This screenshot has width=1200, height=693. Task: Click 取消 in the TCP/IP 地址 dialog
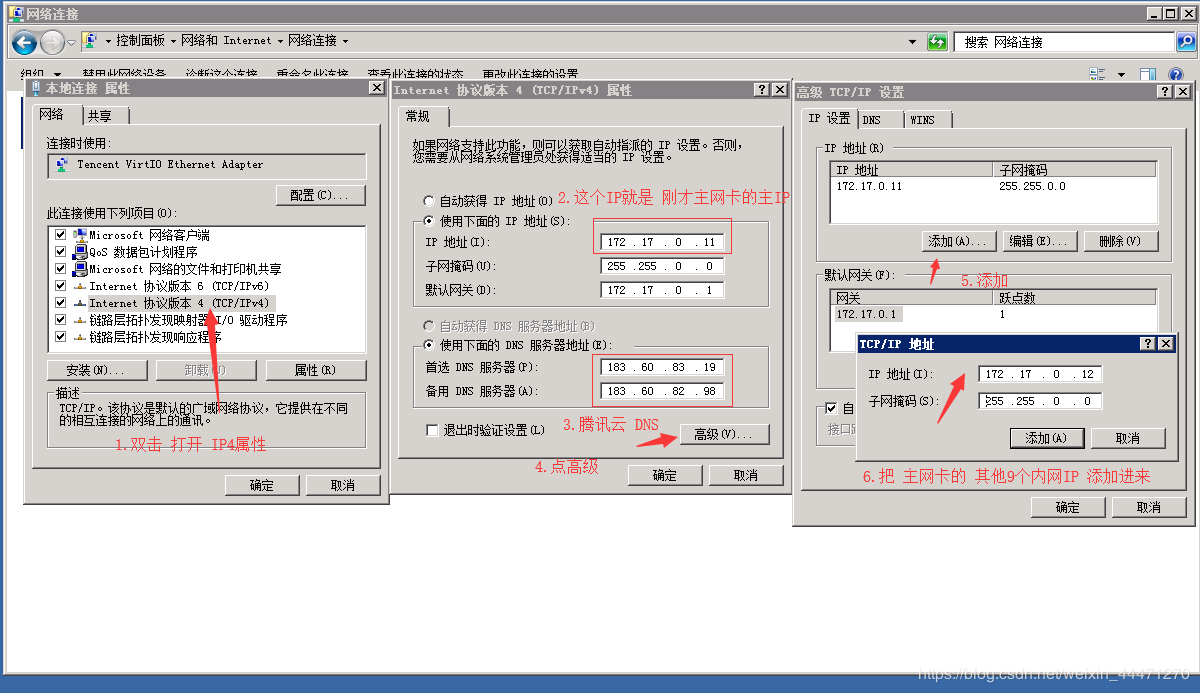point(1128,438)
